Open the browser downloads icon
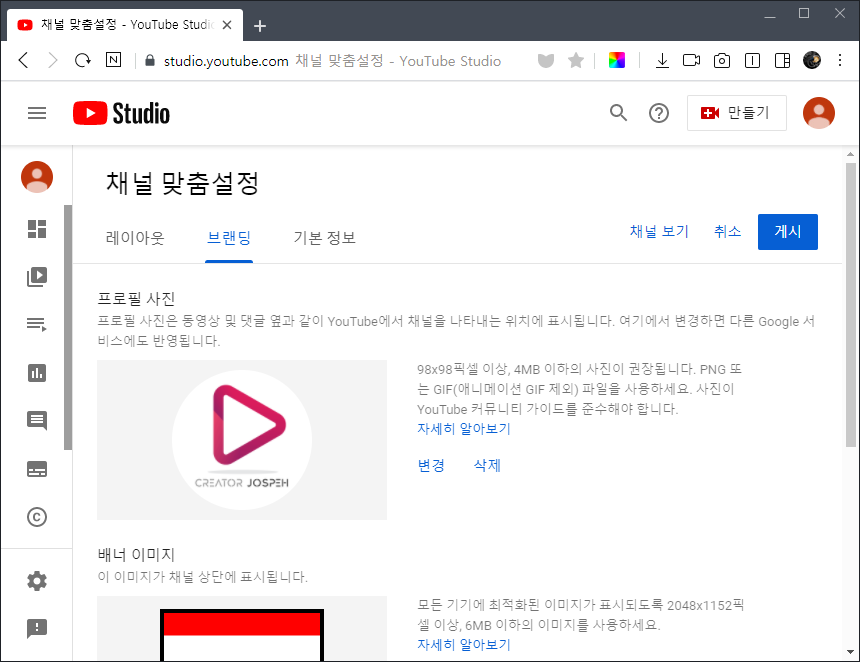Viewport: 860px width, 662px height. [x=662, y=60]
